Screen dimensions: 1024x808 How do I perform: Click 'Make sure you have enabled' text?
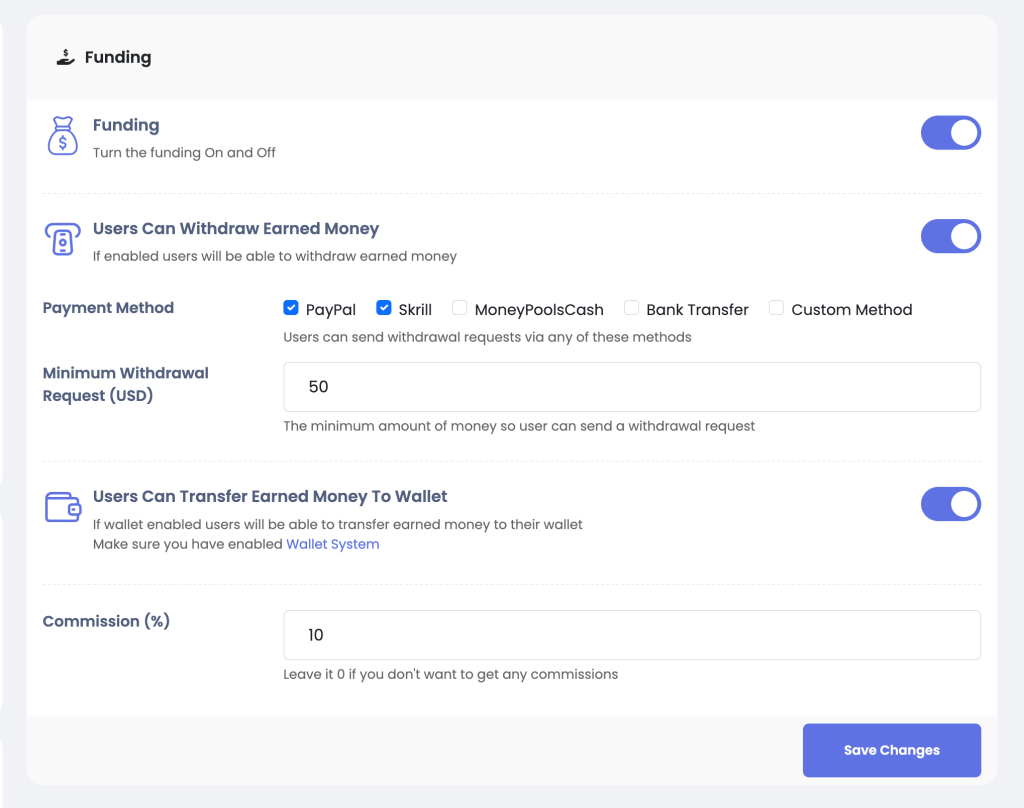click(x=187, y=544)
